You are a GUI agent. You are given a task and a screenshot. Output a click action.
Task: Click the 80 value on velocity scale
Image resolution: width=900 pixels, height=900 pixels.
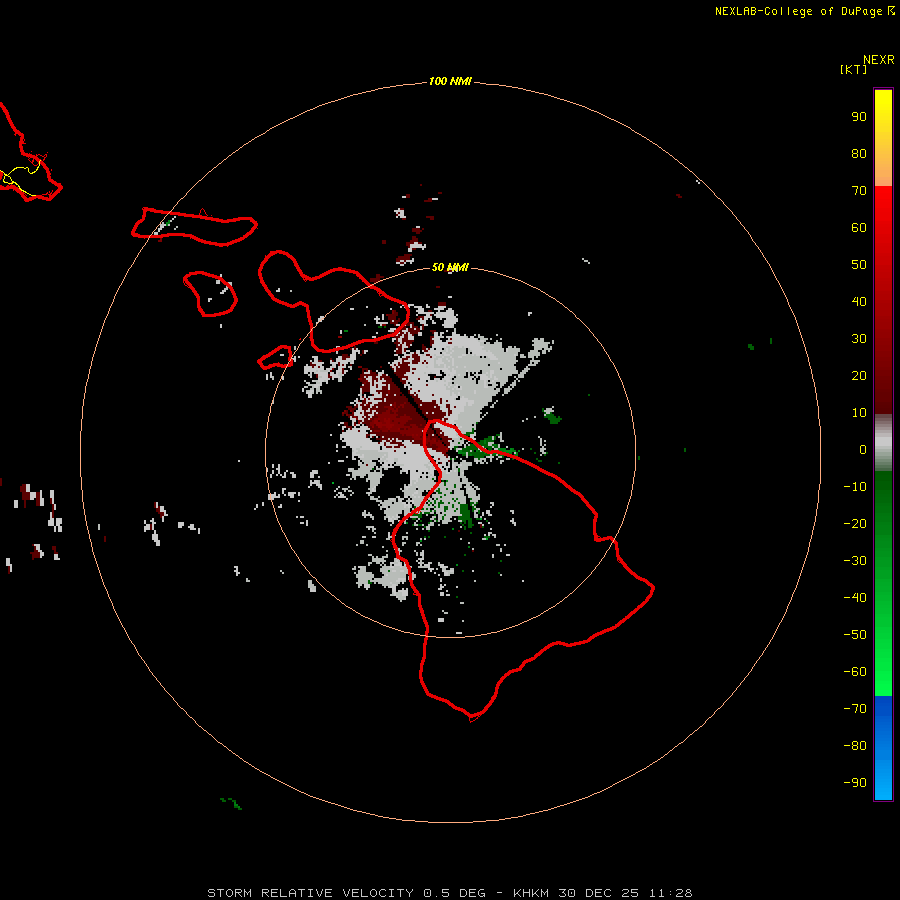[x=859, y=153]
